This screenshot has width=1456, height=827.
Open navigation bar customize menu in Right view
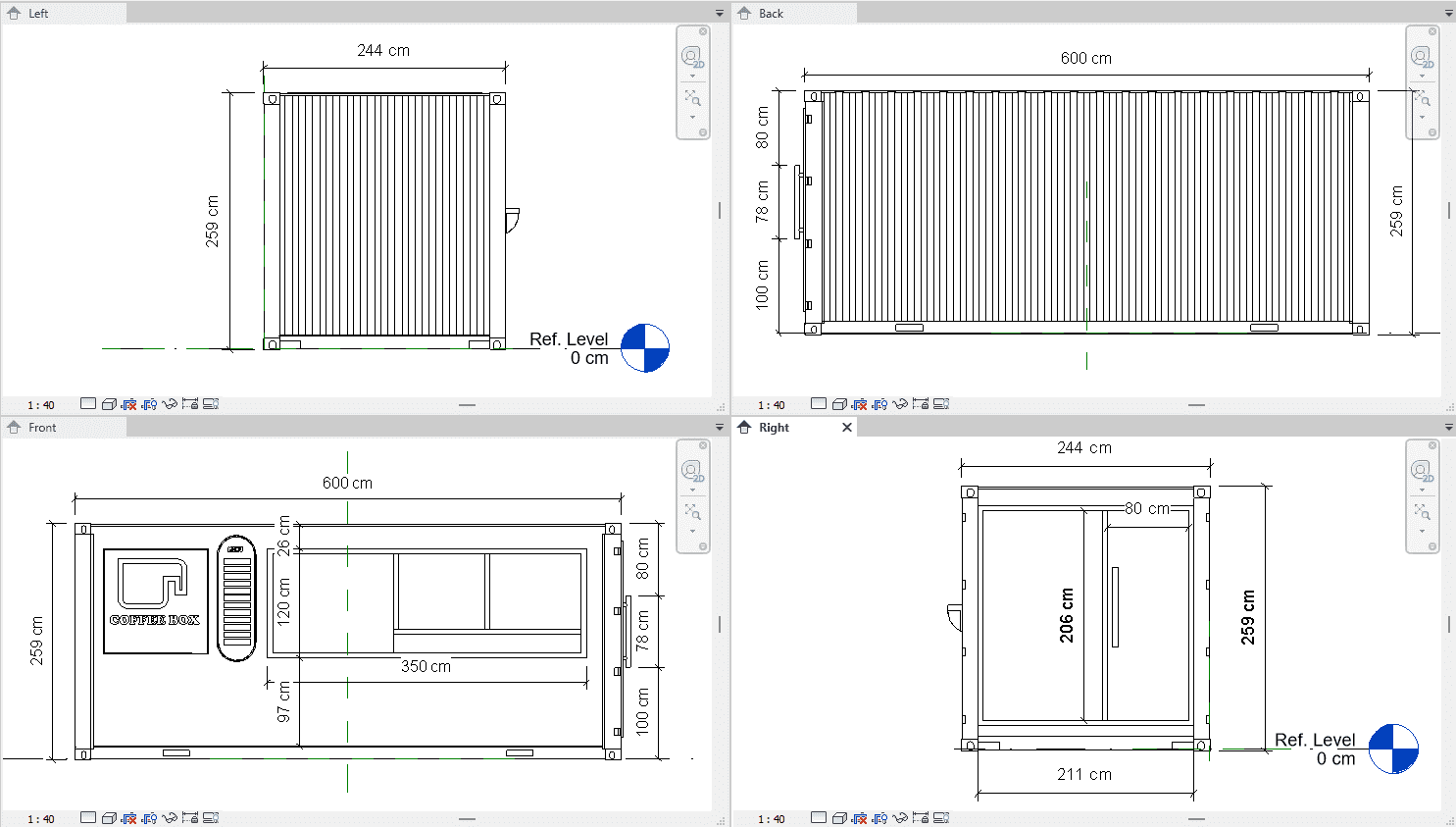[1432, 546]
